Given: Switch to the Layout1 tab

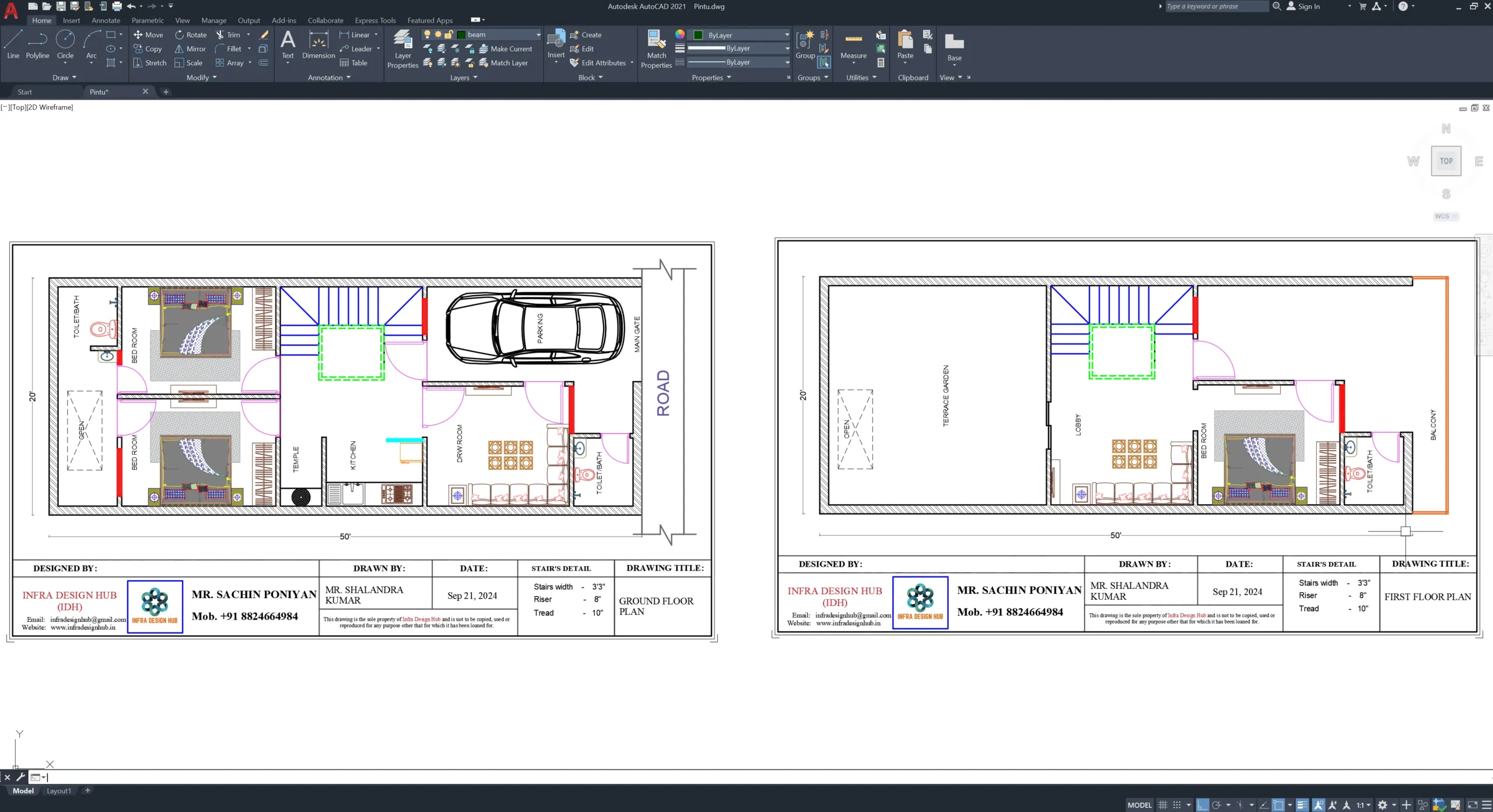Looking at the screenshot, I should coord(59,791).
